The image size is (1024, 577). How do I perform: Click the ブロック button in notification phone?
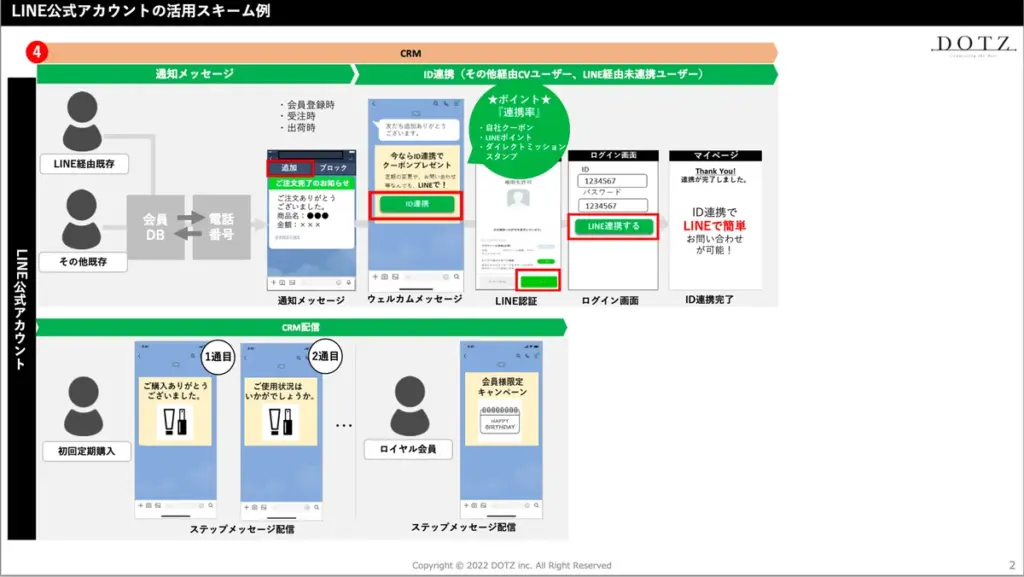(334, 168)
